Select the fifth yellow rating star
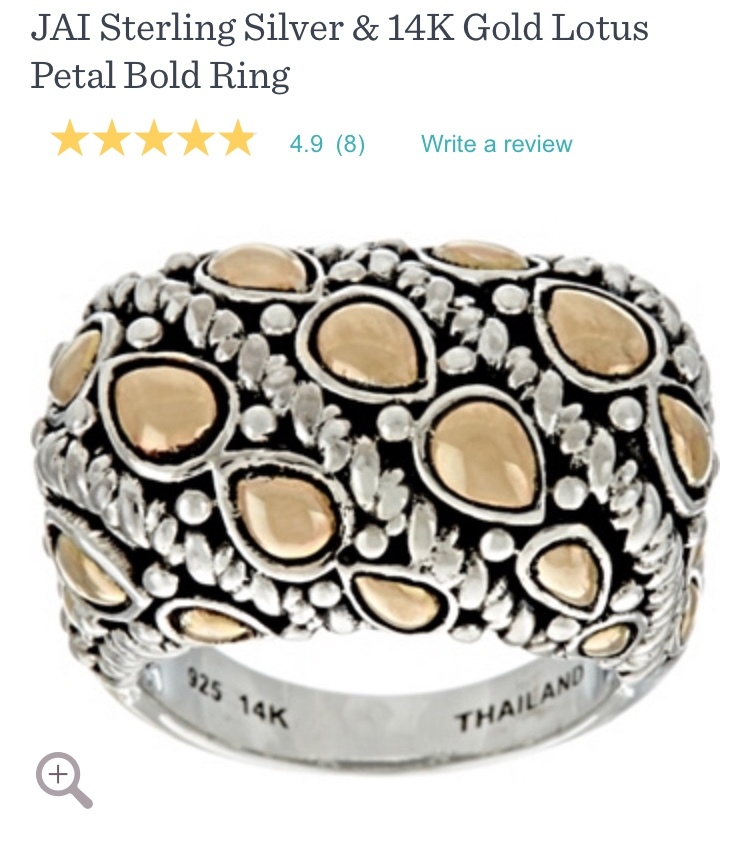 pyautogui.click(x=238, y=138)
